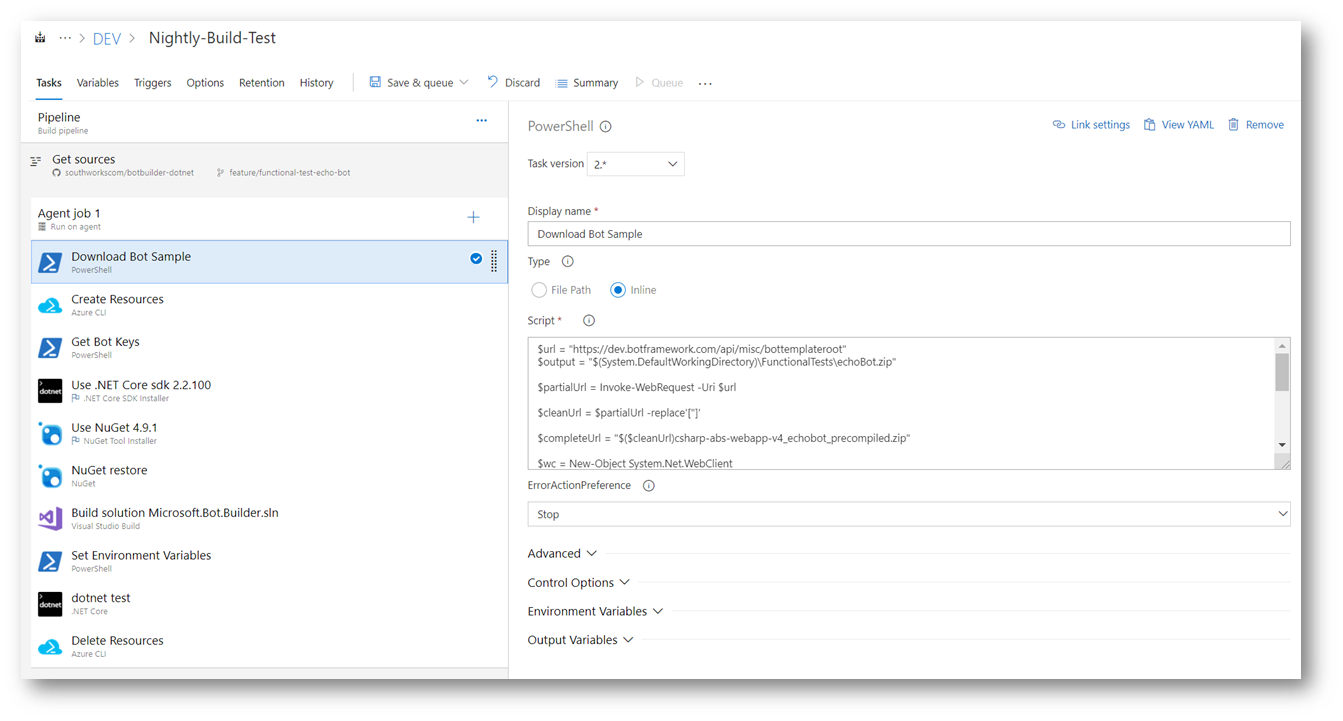
Task: Select the Agent job 1 row
Action: click(269, 219)
